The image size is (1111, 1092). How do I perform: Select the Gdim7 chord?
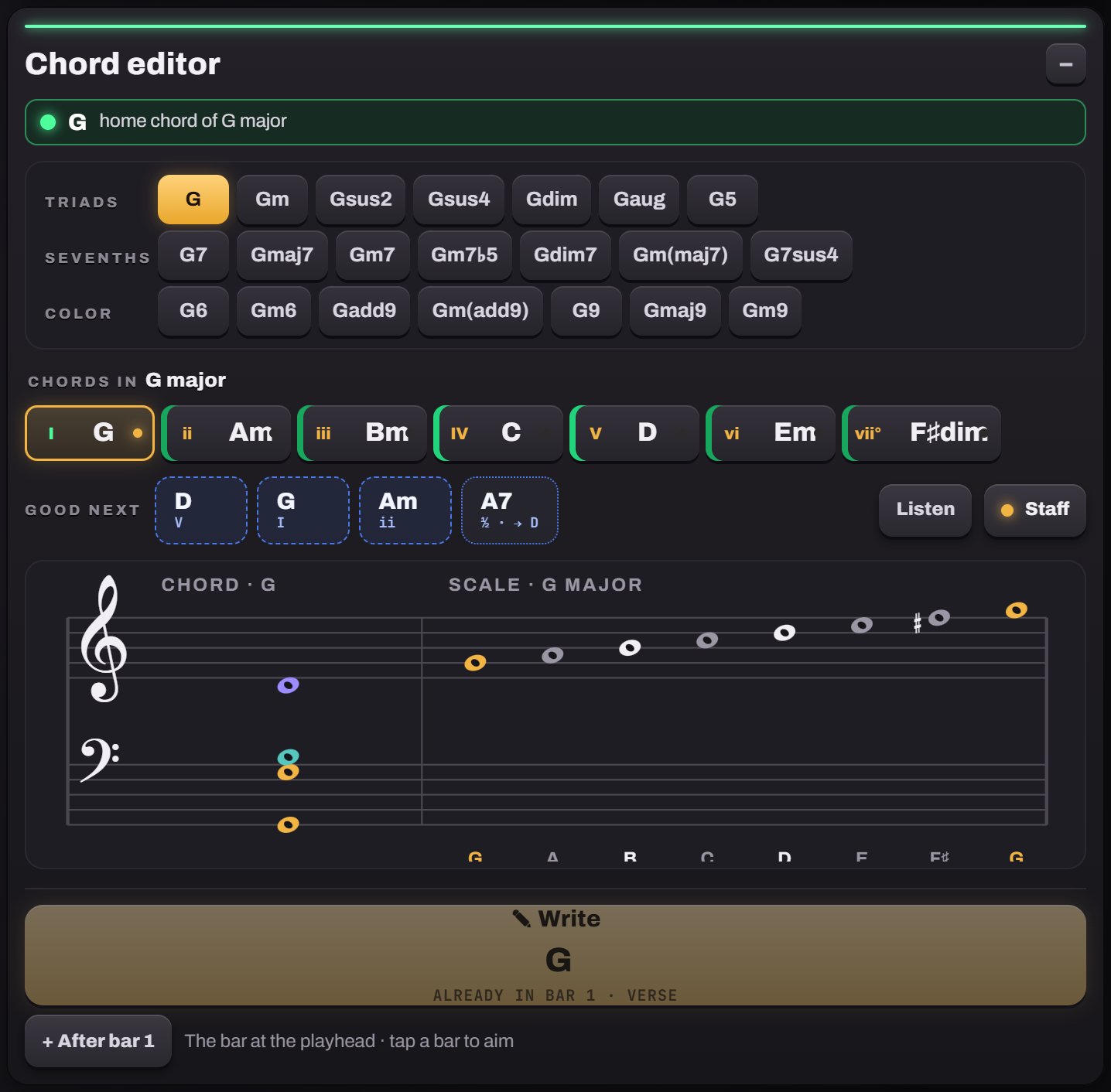click(565, 255)
